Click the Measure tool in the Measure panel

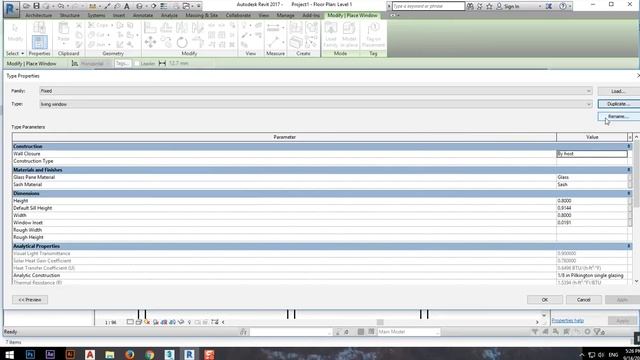coord(273,42)
